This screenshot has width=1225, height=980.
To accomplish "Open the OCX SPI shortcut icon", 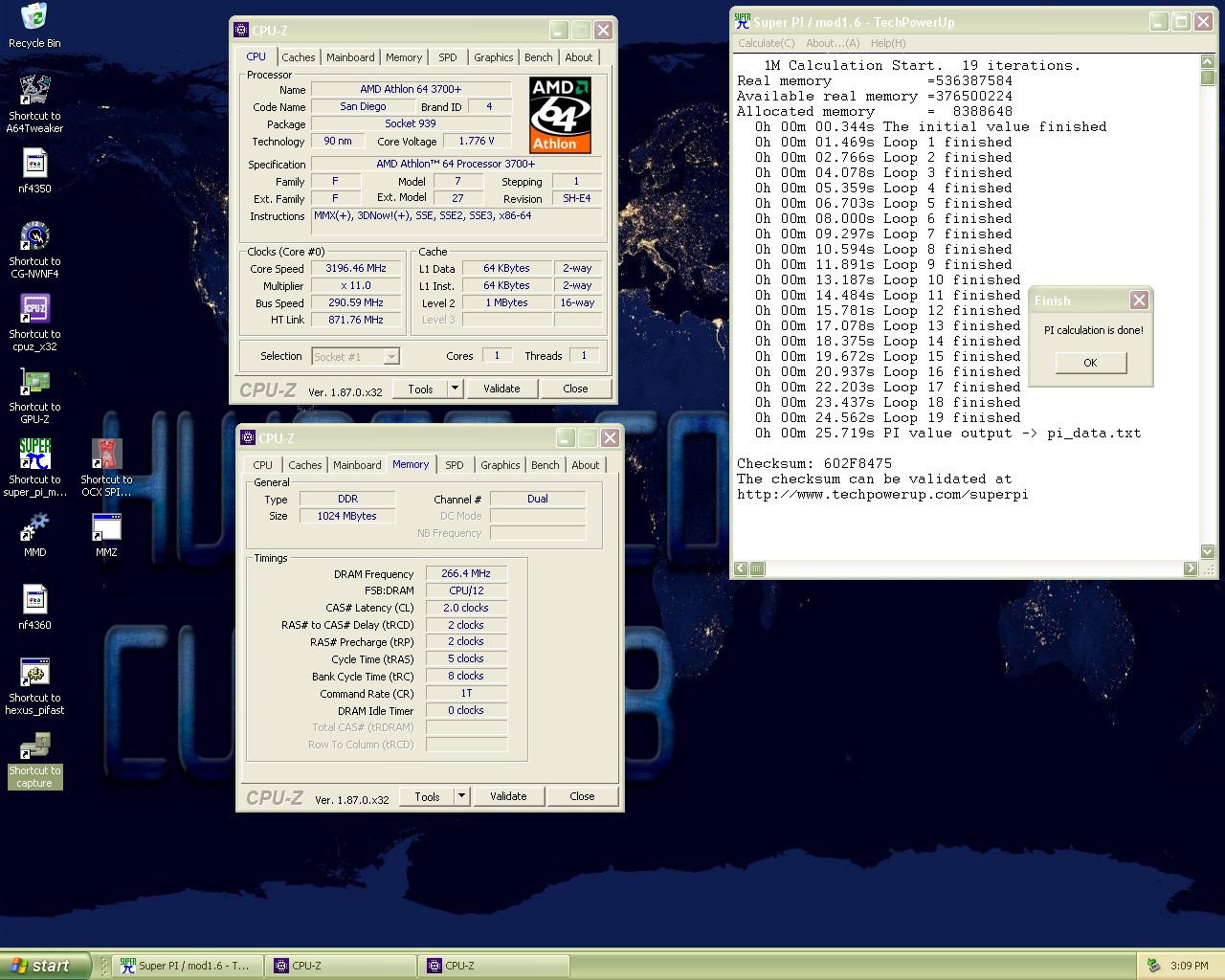I will pos(106,455).
